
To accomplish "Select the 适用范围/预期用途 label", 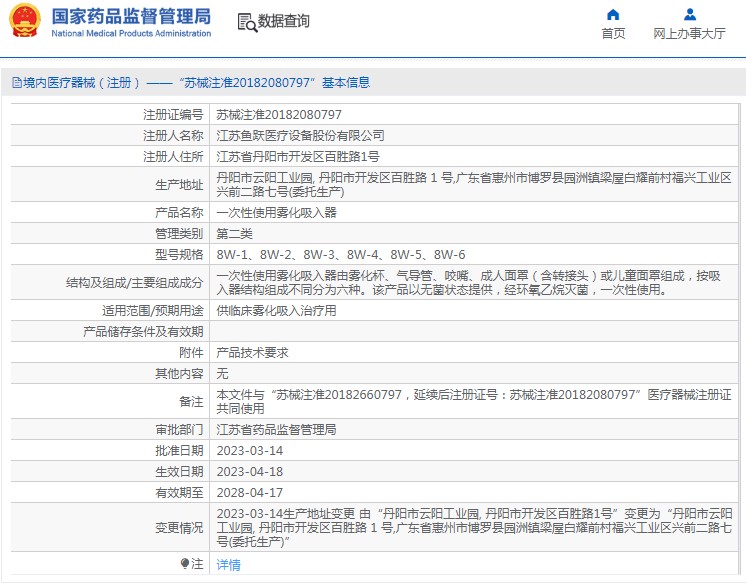I will tap(152, 311).
